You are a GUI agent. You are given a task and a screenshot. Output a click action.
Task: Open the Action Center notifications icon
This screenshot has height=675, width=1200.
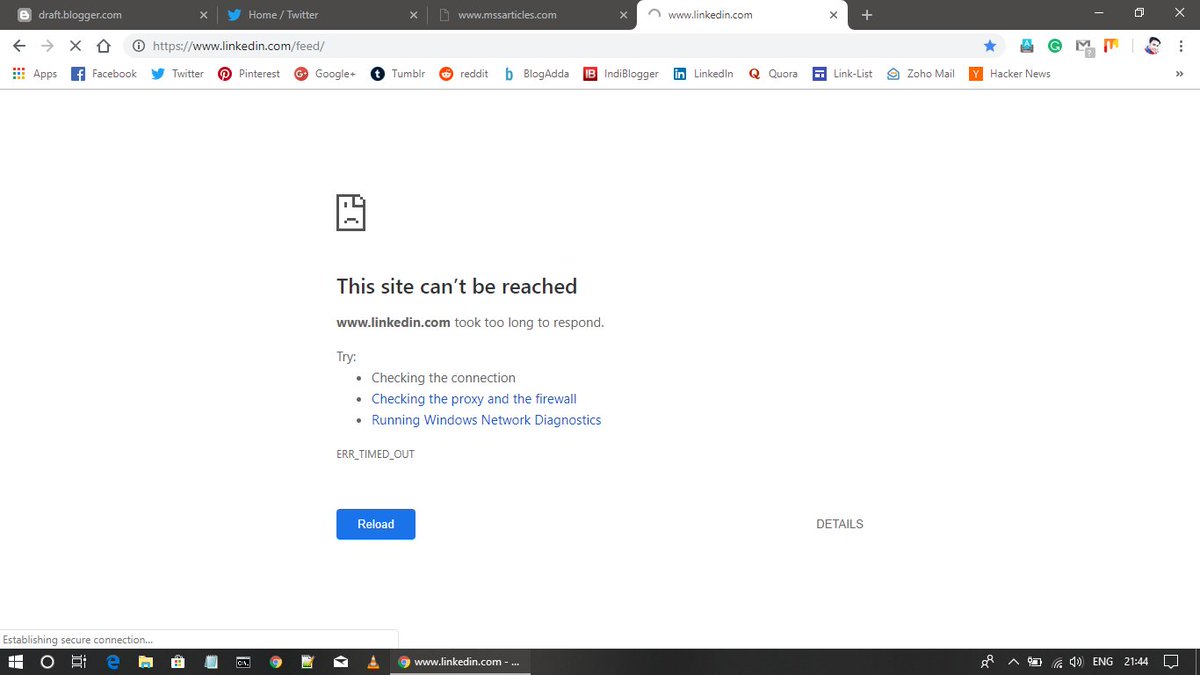pos(1172,661)
